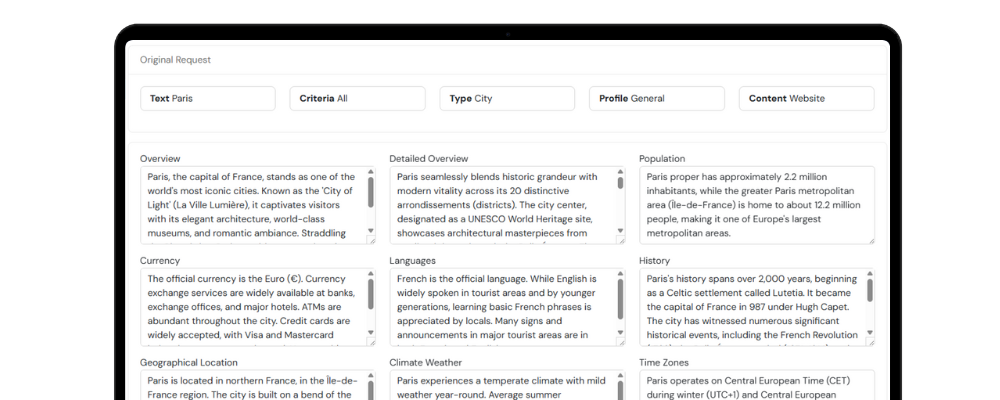Image resolution: width=1000 pixels, height=400 pixels.
Task: Click the Text Paris field
Action: click(x=207, y=98)
